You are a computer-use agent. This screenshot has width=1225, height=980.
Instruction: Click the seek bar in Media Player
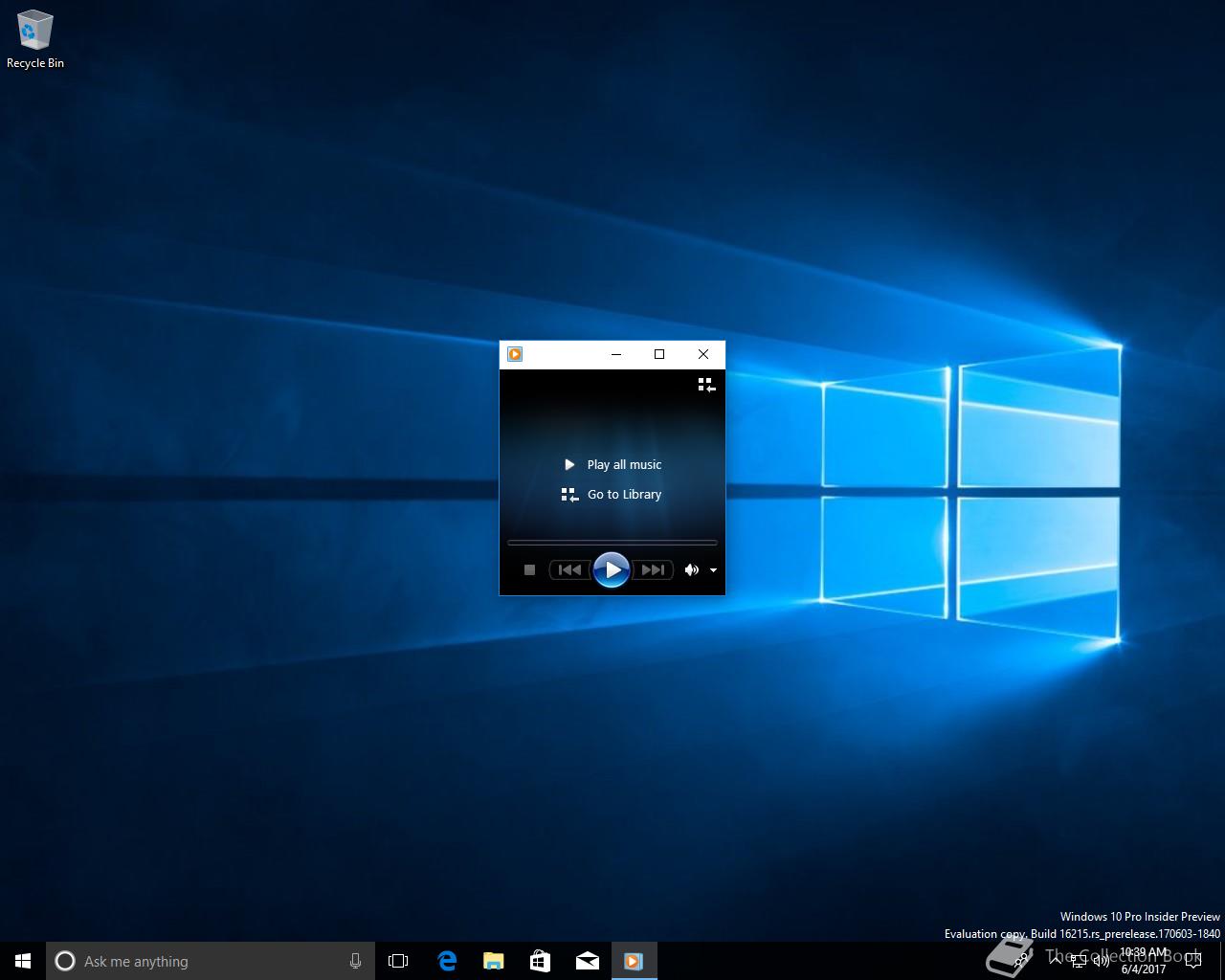[x=612, y=543]
